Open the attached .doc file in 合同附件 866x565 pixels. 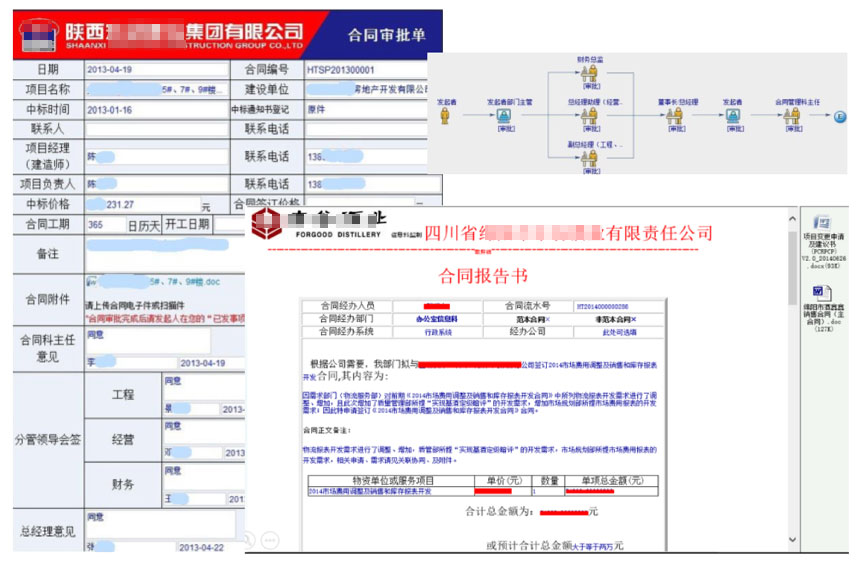pos(148,283)
